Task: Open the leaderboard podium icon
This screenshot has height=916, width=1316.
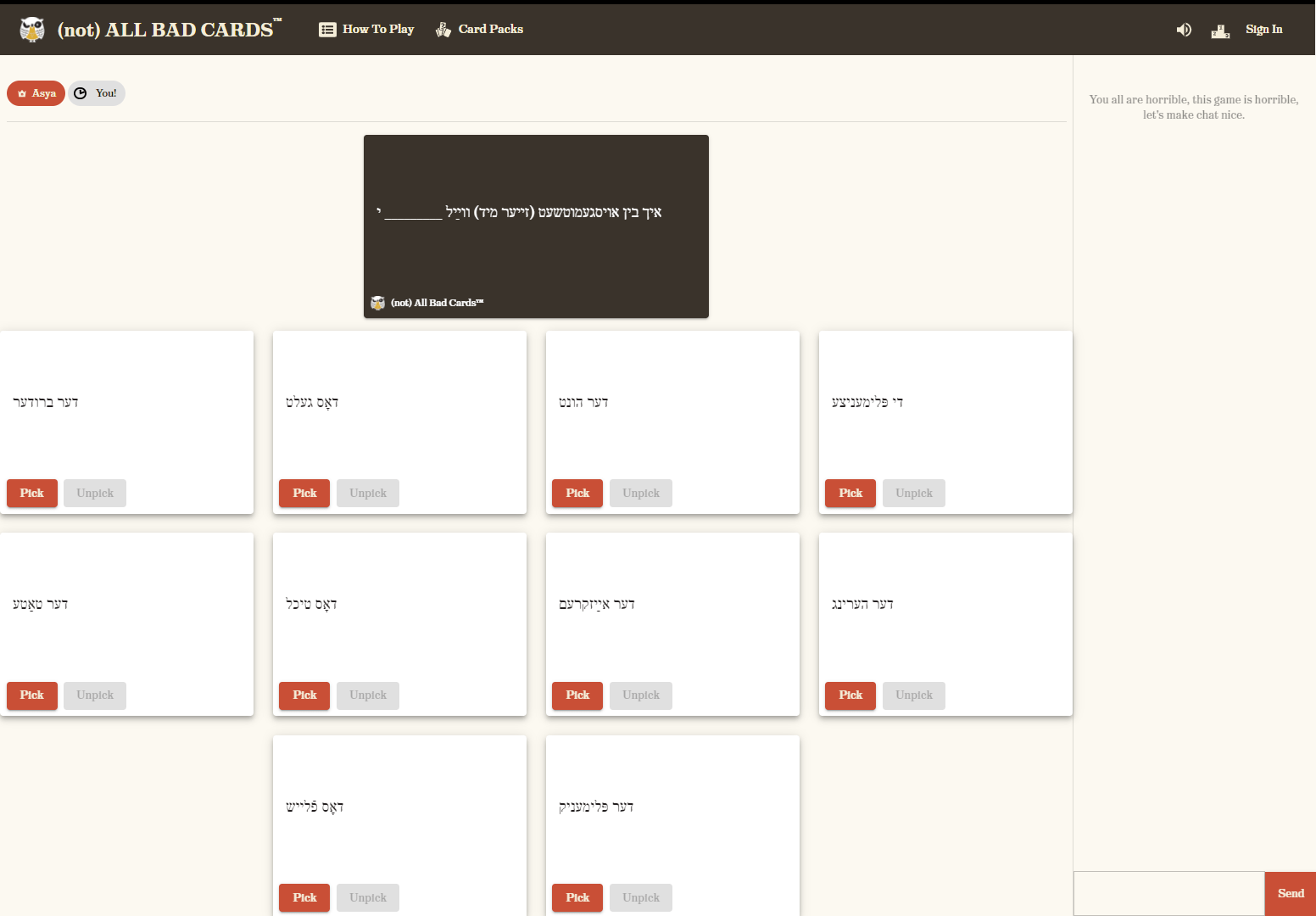Action: tap(1220, 31)
